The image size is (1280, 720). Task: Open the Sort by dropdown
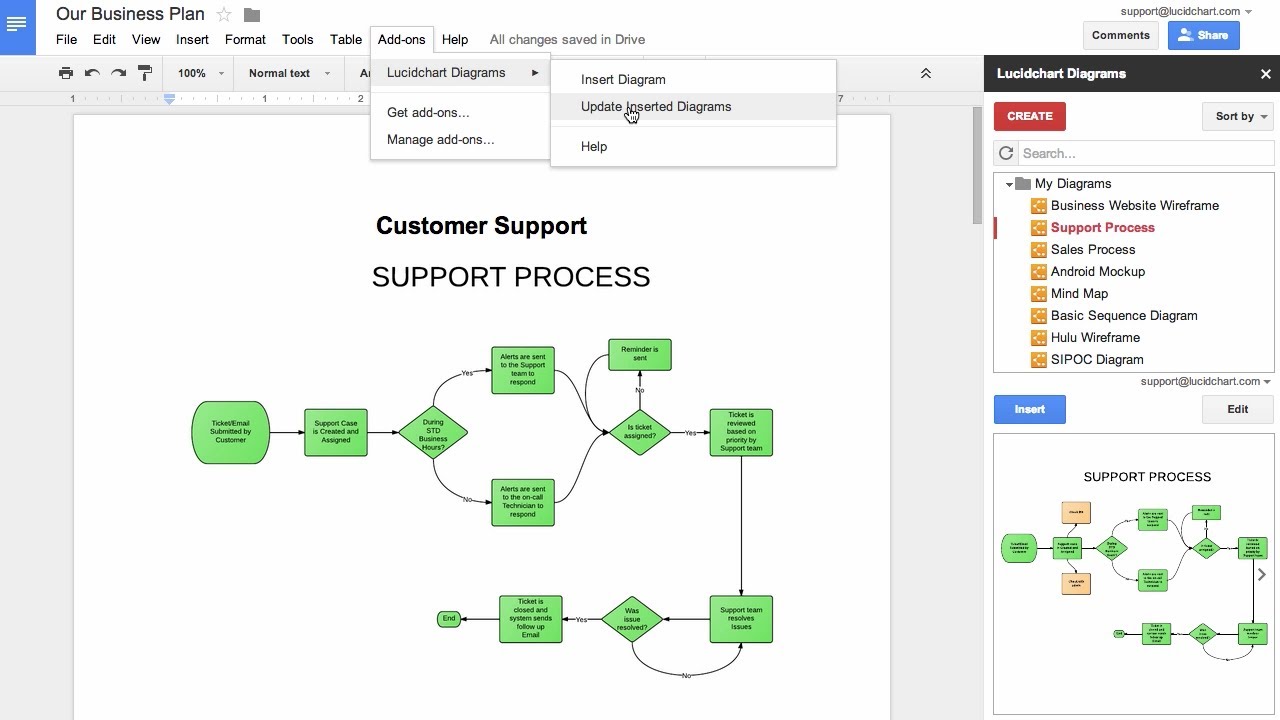pos(1238,116)
